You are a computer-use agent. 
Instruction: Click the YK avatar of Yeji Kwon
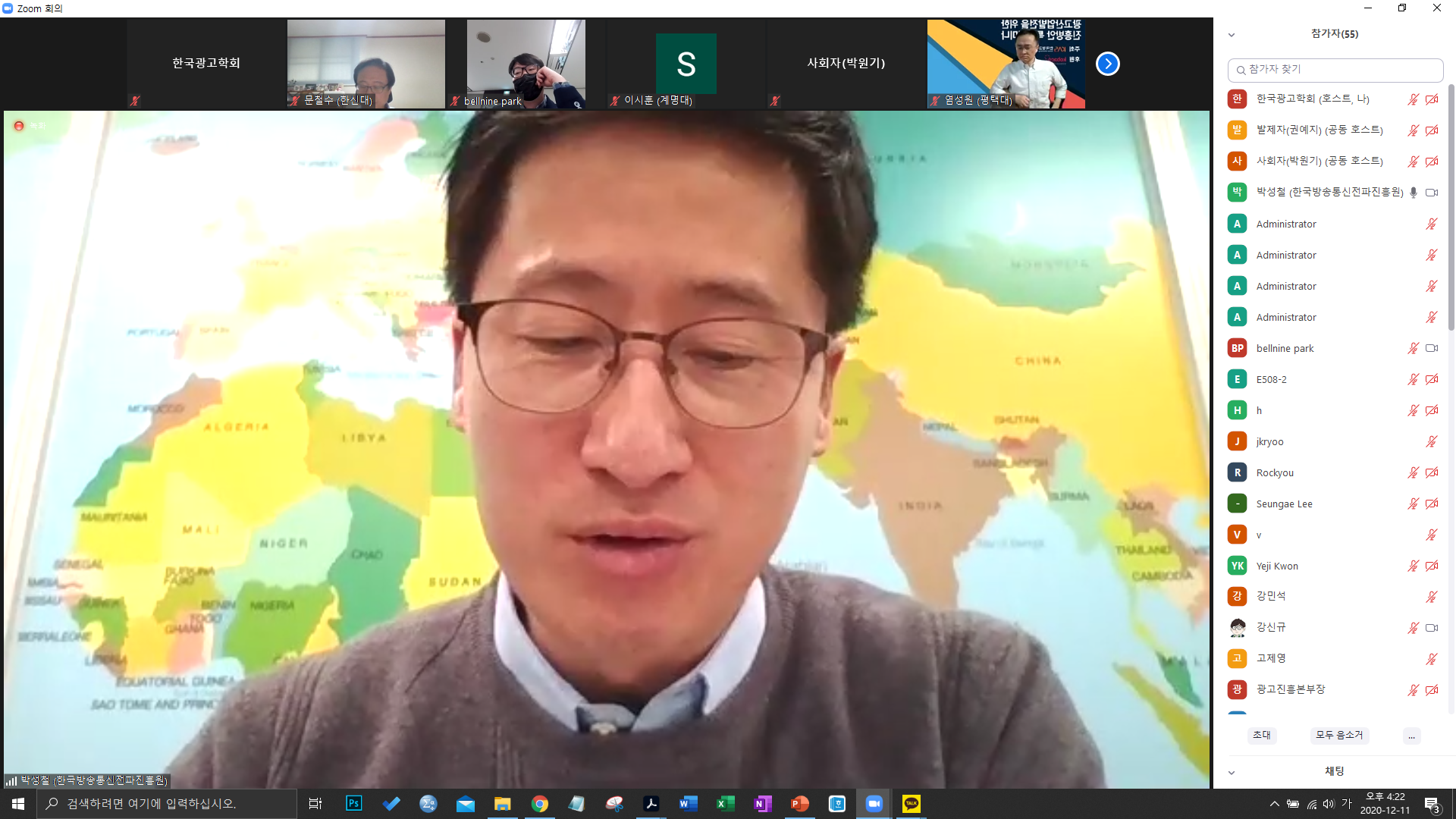(x=1237, y=566)
